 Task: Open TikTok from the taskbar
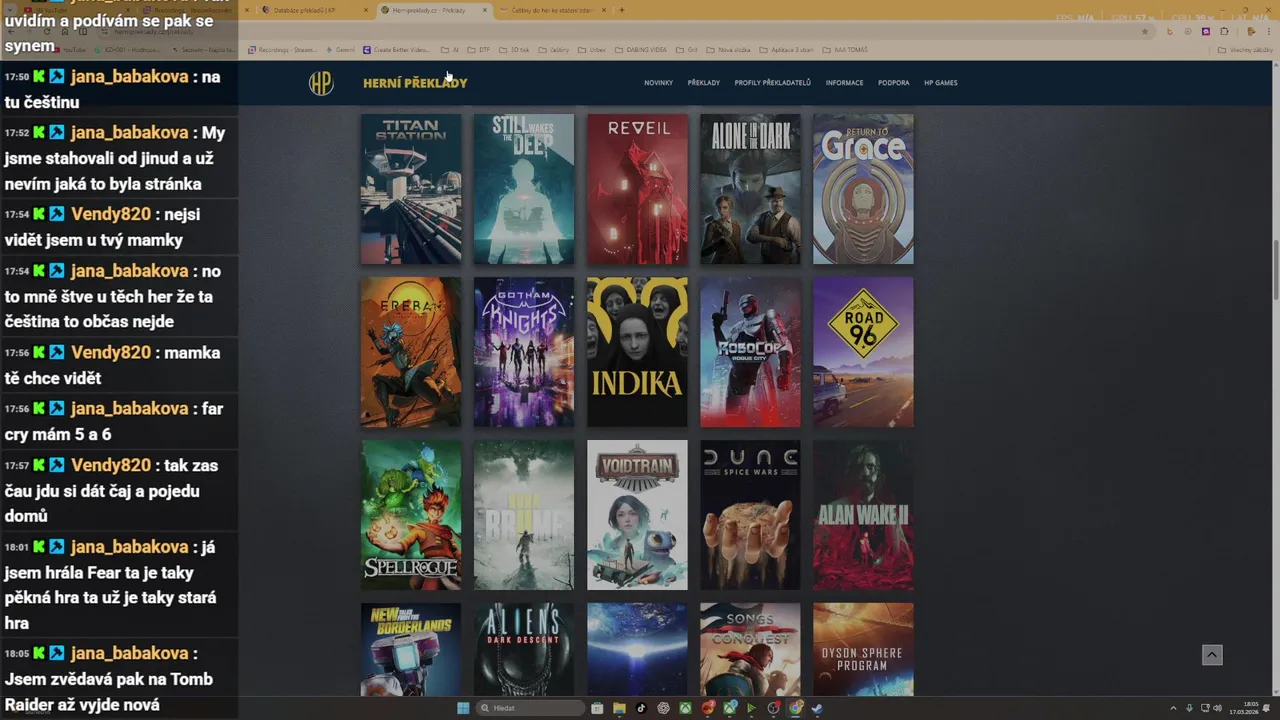(x=641, y=708)
